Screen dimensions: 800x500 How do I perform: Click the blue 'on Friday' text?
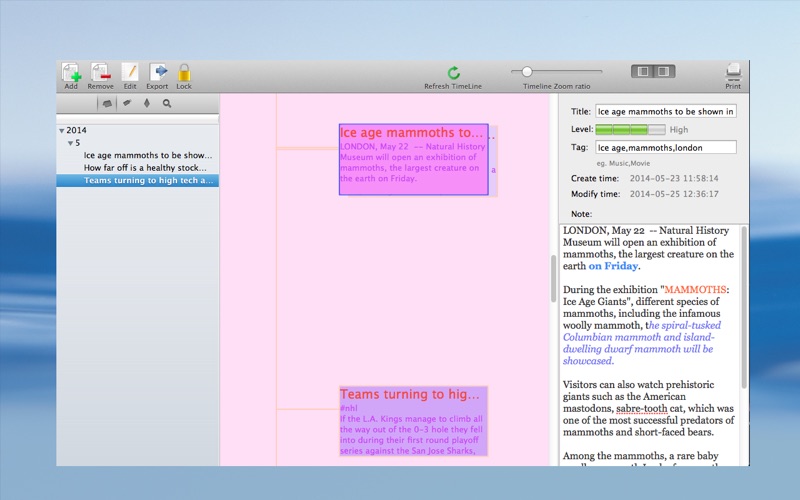(613, 266)
